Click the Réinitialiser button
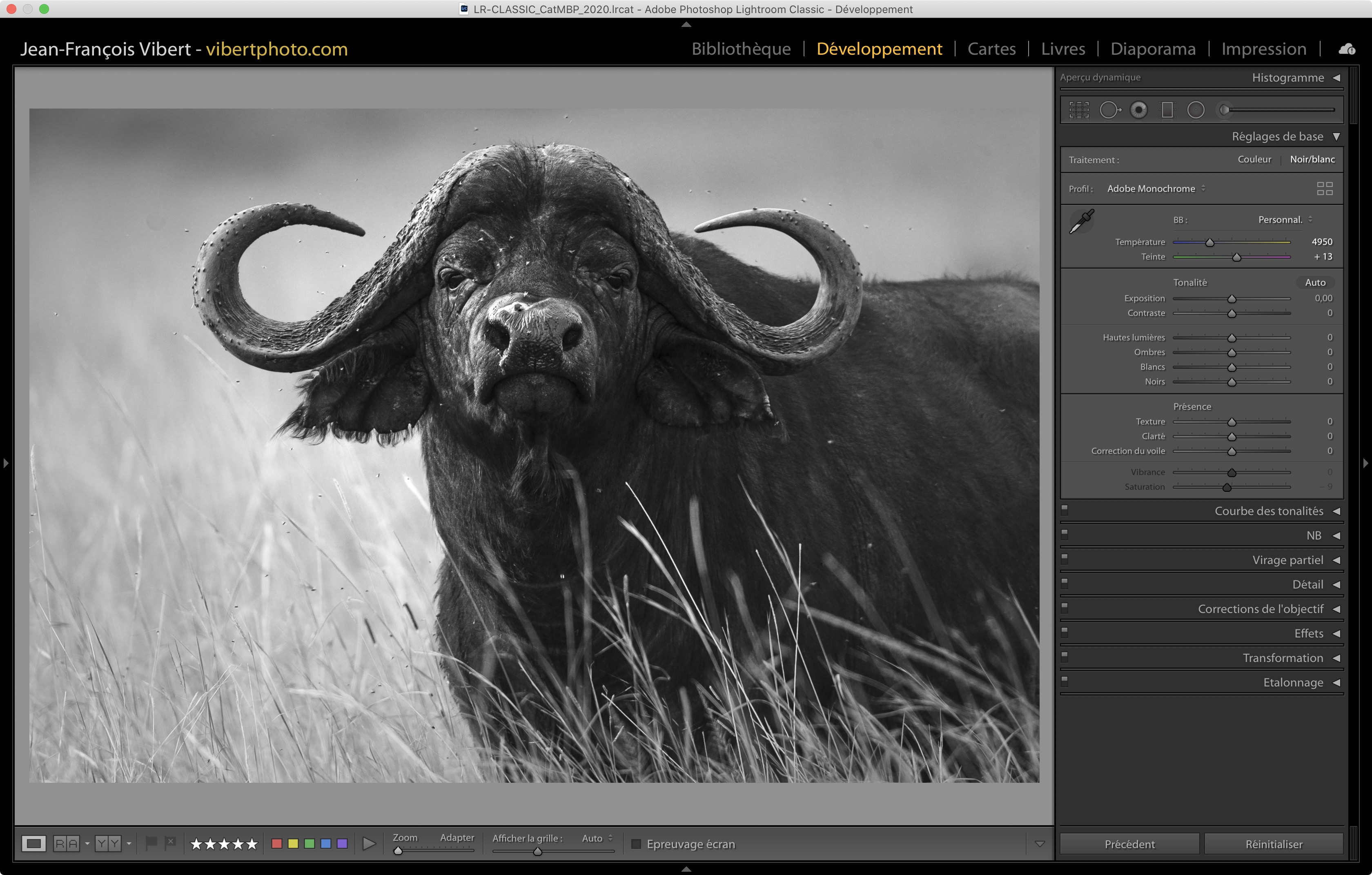The height and width of the screenshot is (875, 1372). (1274, 844)
